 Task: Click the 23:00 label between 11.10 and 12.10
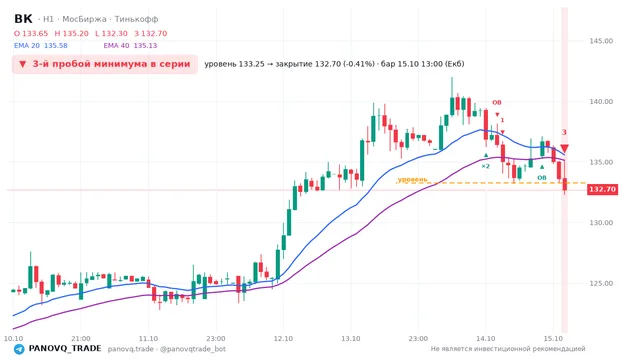(216, 338)
